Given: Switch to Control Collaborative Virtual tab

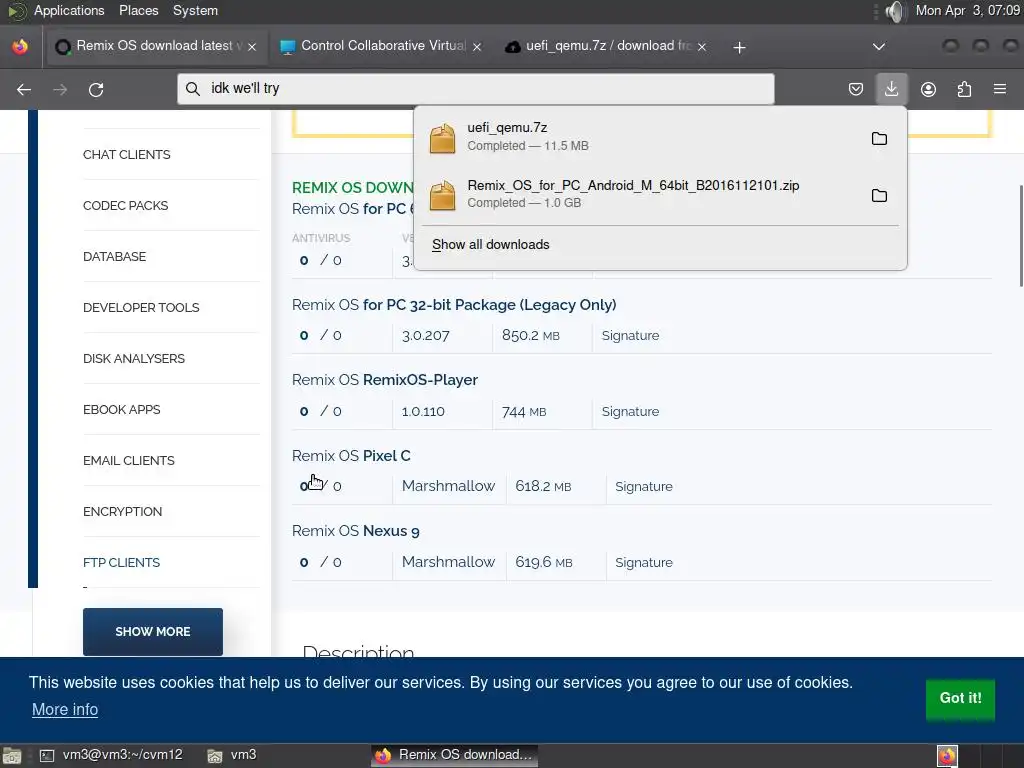Looking at the screenshot, I should click(x=382, y=46).
